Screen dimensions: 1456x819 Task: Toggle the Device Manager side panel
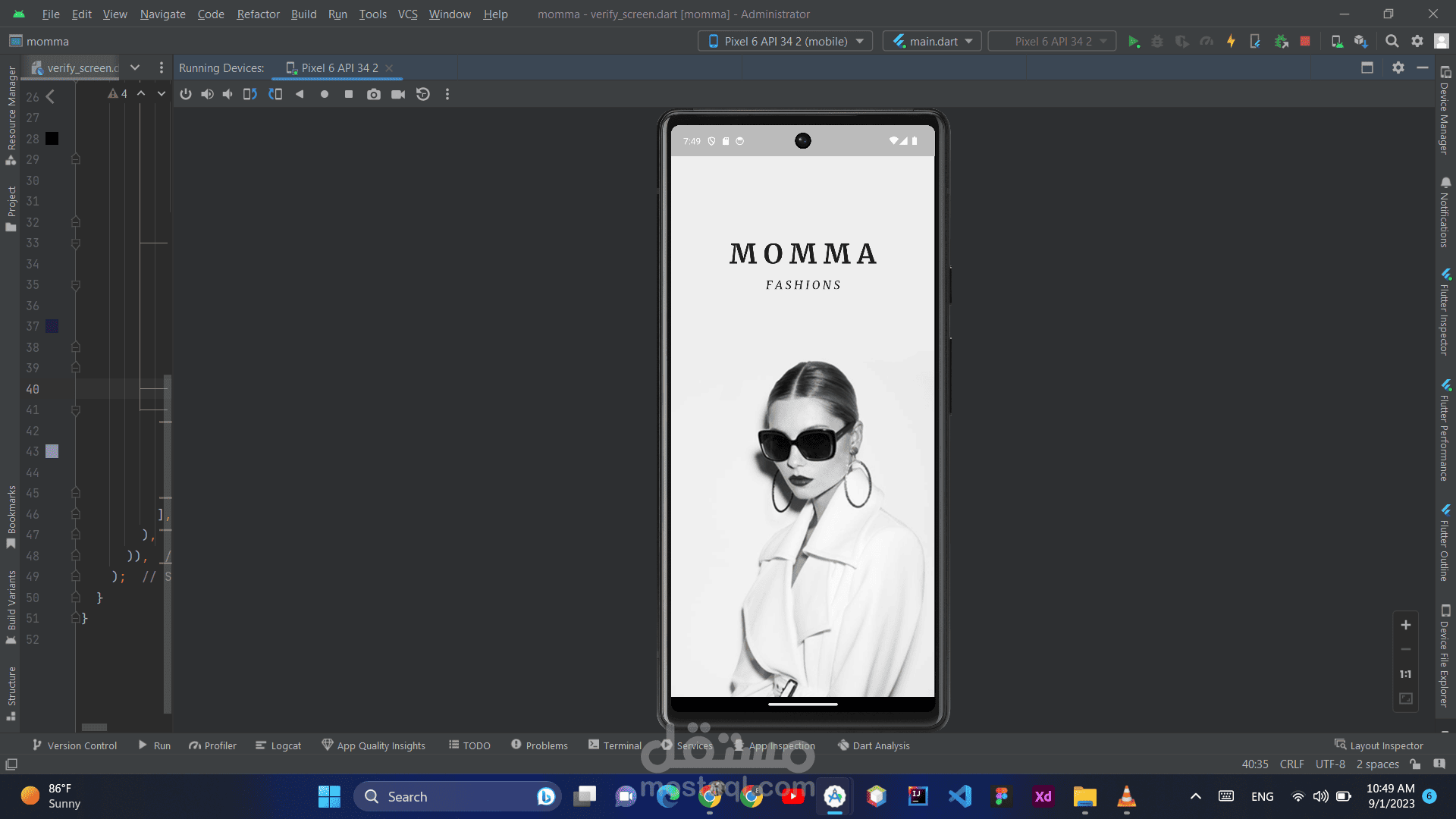[1445, 111]
